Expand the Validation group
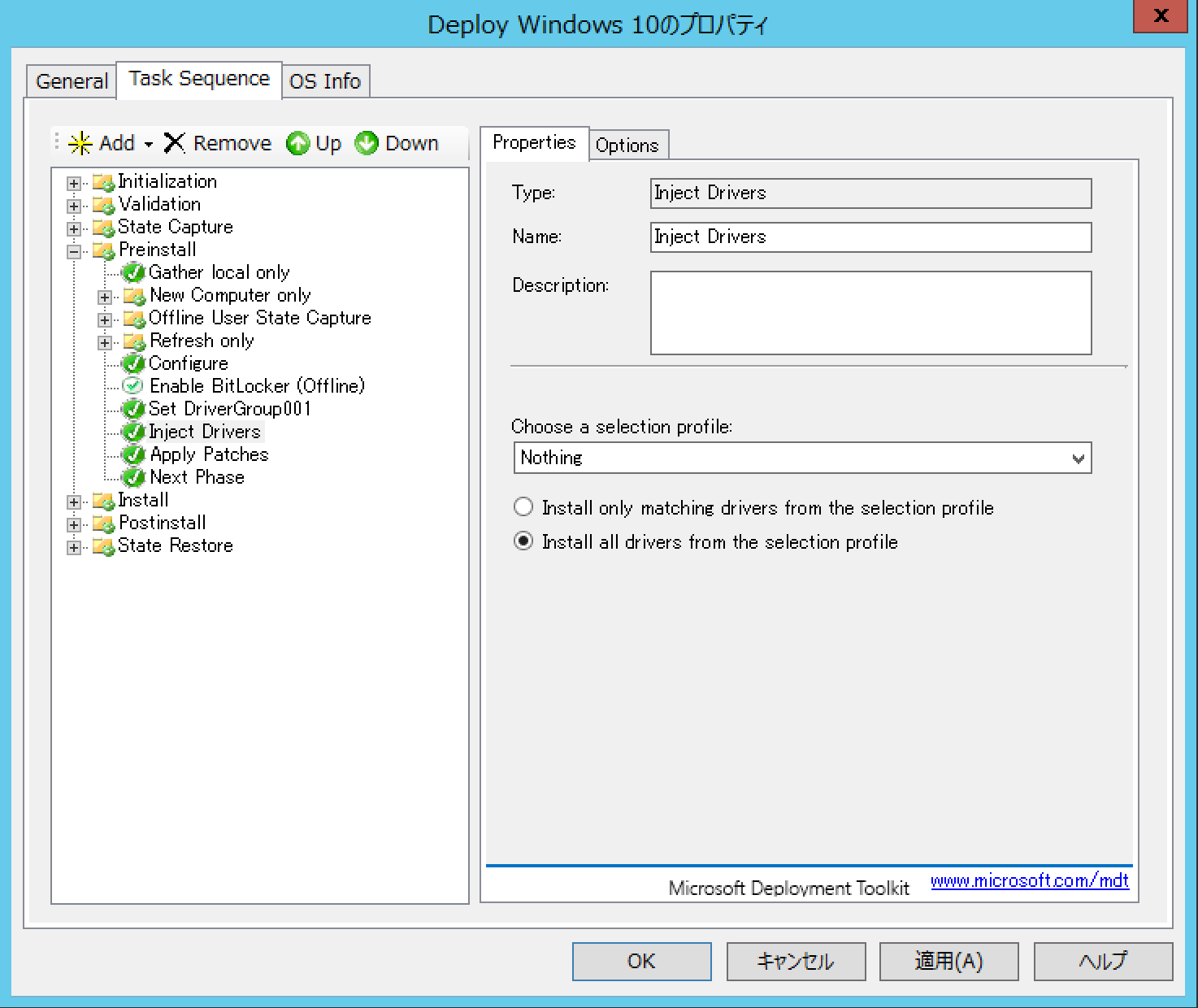Screen dimensions: 1198x1008 pos(74,206)
